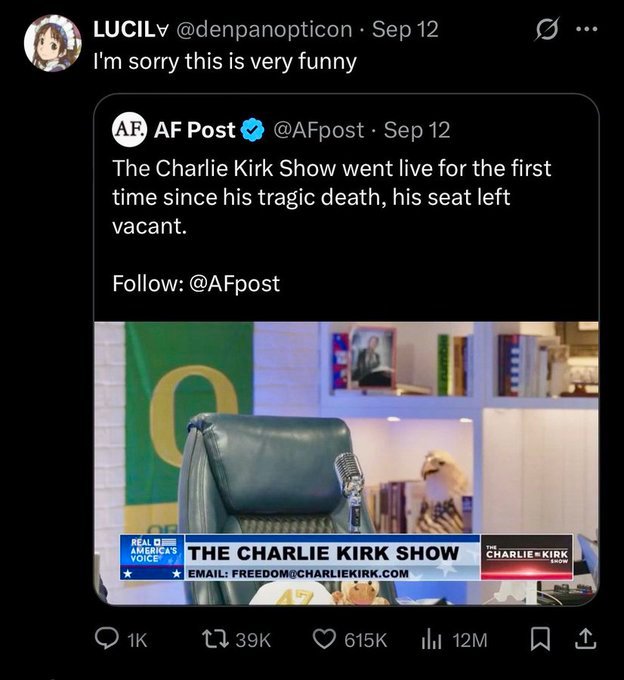Viewport: 624px width, 680px height.
Task: Click AF Post's blue verified badge
Action: tap(252, 130)
